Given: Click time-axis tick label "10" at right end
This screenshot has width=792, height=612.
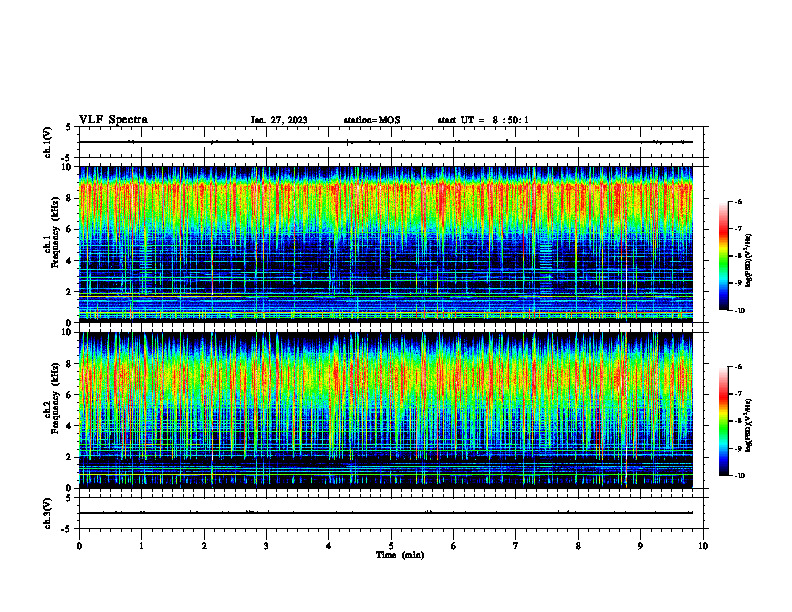Looking at the screenshot, I should [703, 546].
